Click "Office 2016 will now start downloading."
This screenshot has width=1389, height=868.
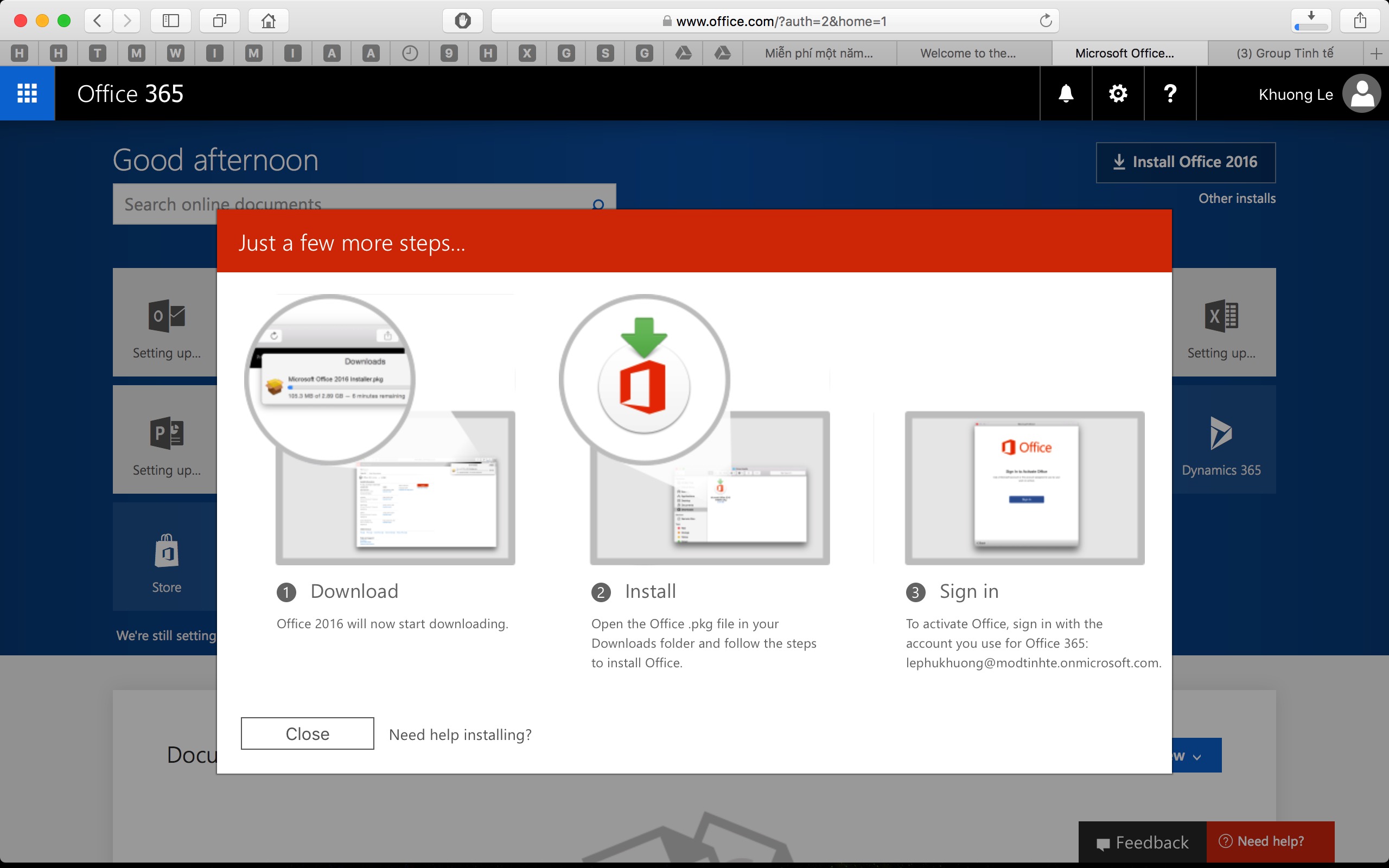[392, 623]
